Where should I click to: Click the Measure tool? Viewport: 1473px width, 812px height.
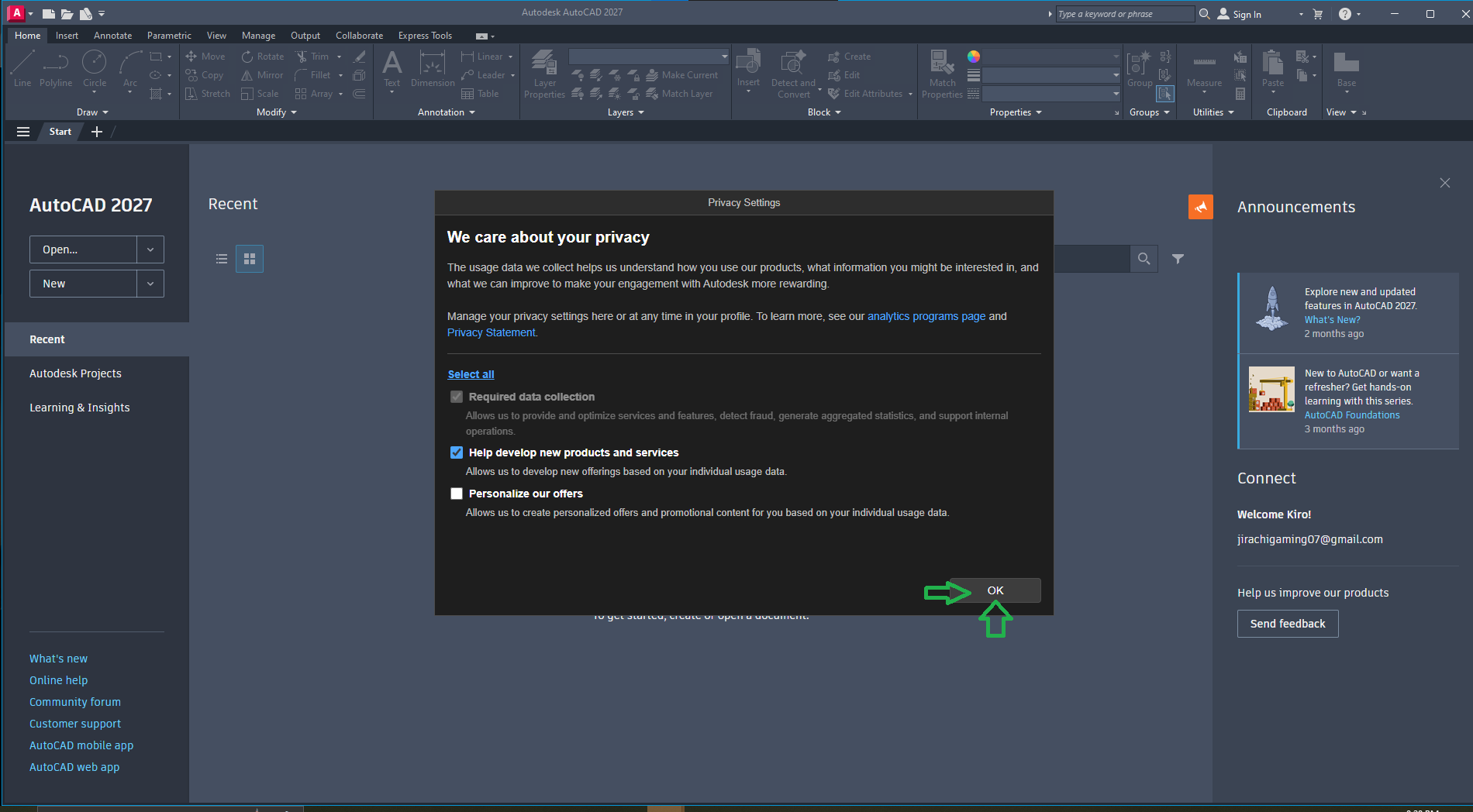click(x=1204, y=70)
